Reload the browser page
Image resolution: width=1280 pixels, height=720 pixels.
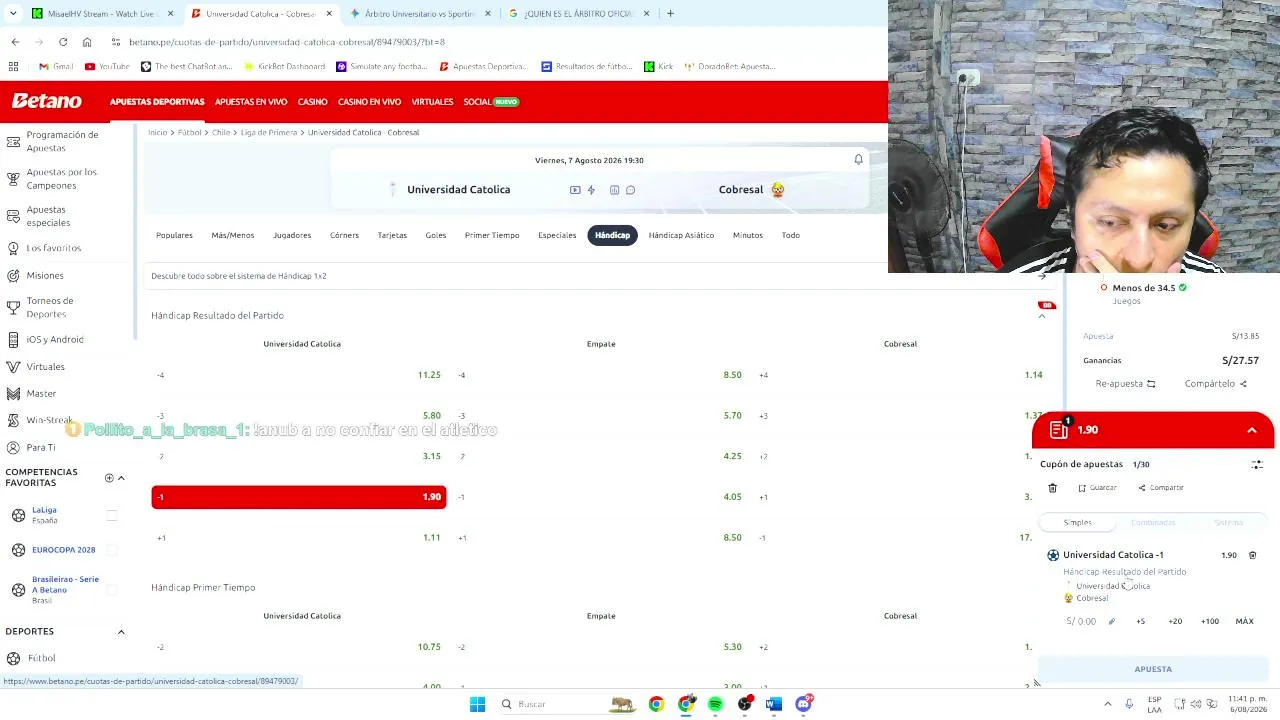click(x=63, y=42)
